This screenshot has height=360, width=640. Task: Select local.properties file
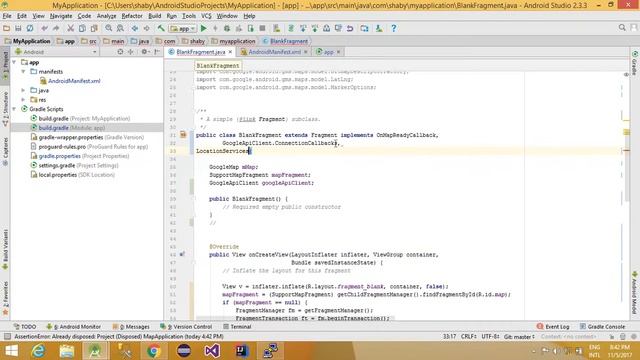click(72, 175)
